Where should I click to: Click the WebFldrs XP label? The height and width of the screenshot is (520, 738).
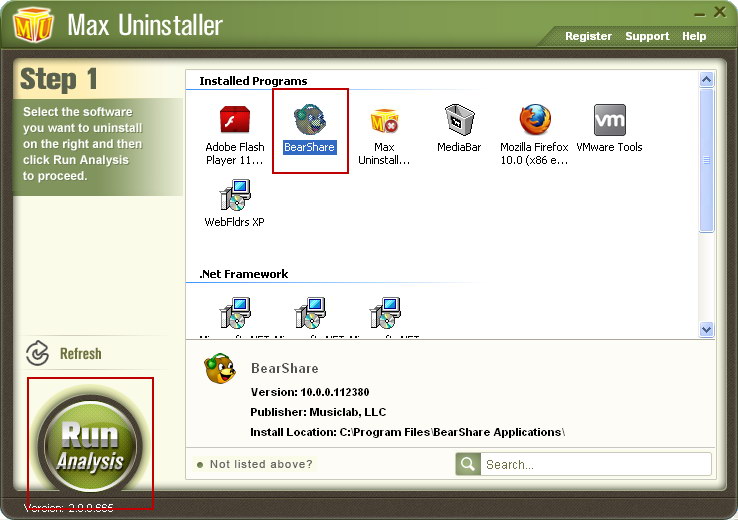pos(234,222)
